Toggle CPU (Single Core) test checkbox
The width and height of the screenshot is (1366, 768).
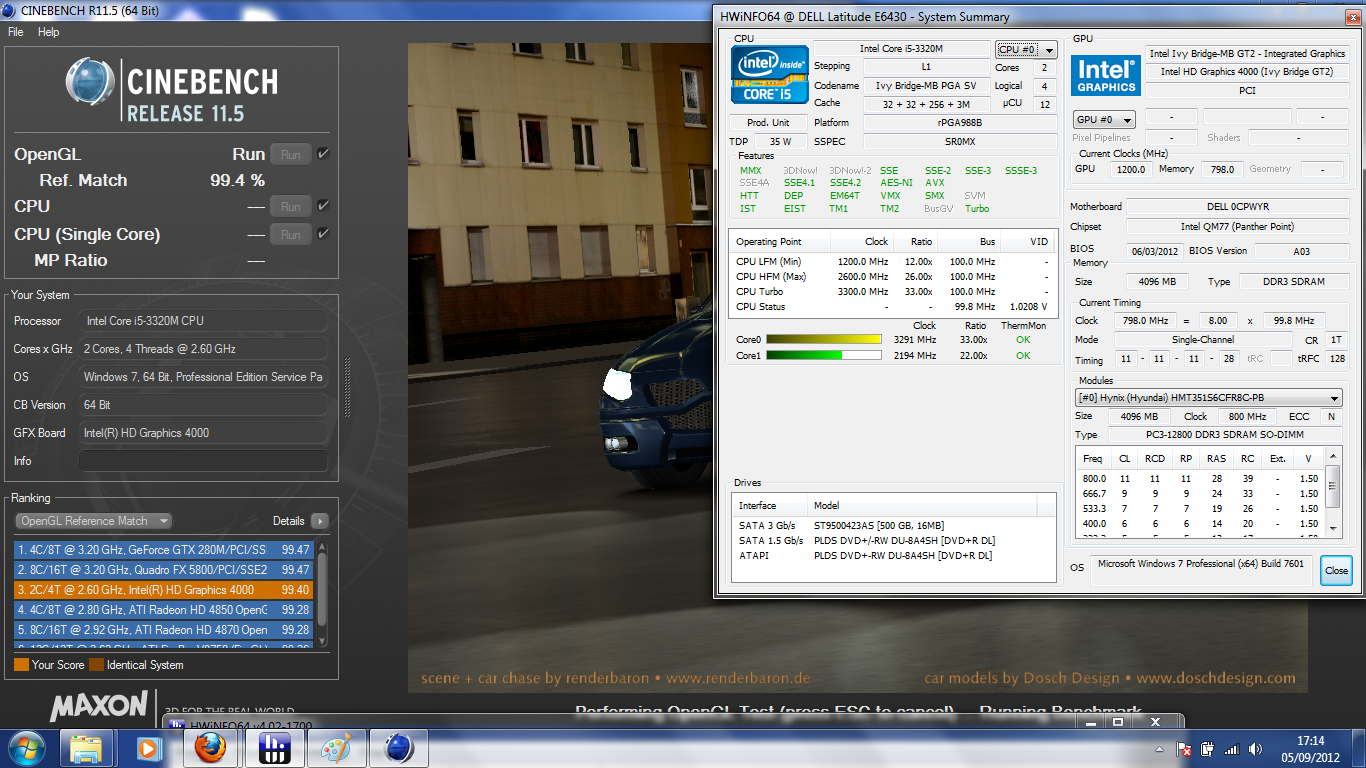323,234
